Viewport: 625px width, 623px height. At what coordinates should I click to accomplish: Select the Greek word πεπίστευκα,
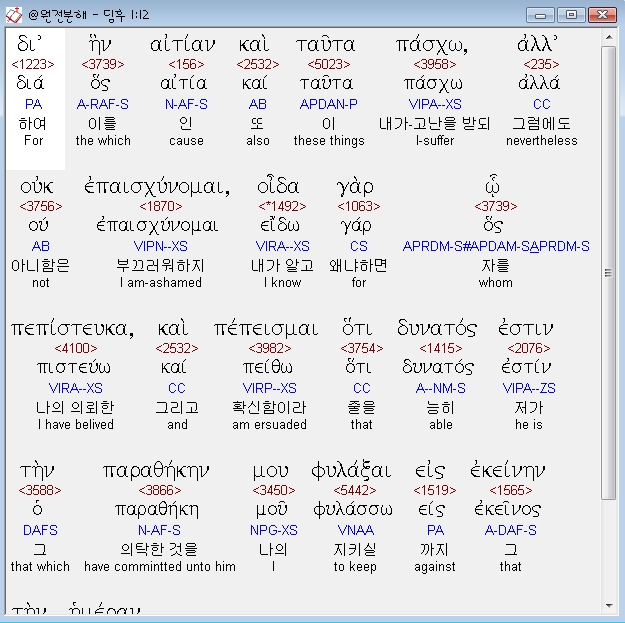tap(73, 329)
